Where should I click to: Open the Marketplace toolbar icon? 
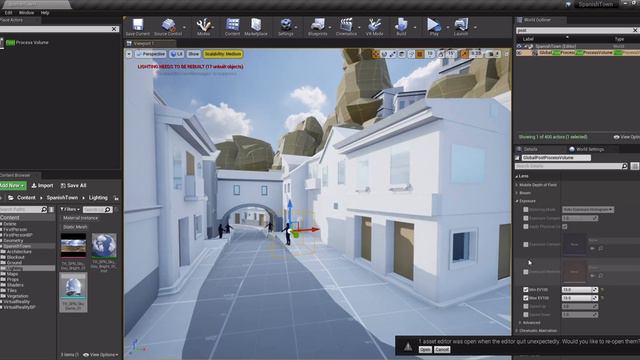click(256, 25)
